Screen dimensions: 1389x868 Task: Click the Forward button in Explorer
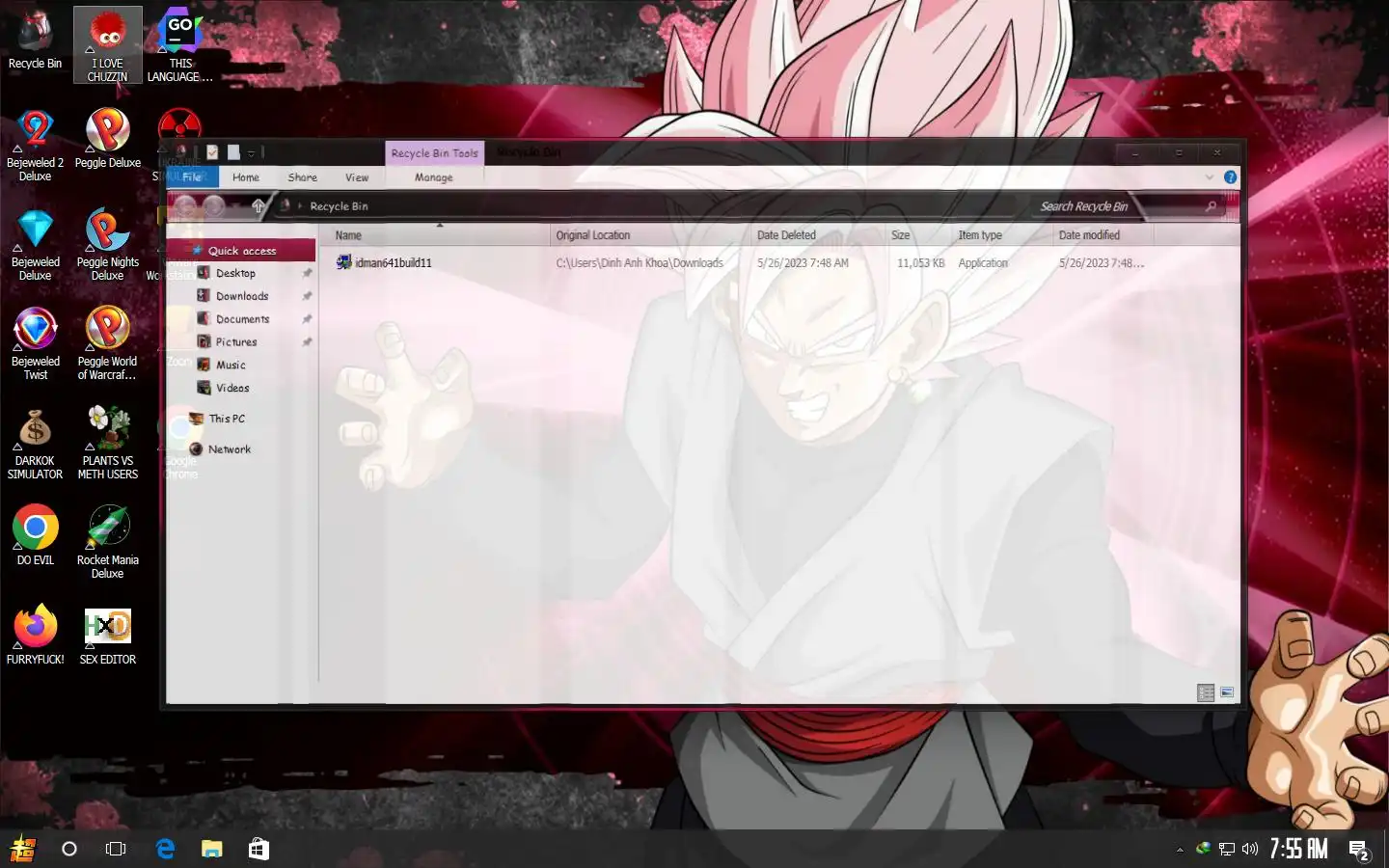click(214, 205)
